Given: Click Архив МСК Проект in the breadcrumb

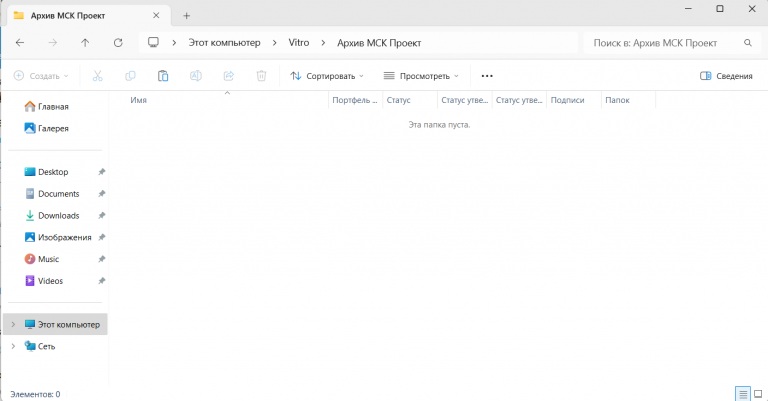Looking at the screenshot, I should pos(379,43).
